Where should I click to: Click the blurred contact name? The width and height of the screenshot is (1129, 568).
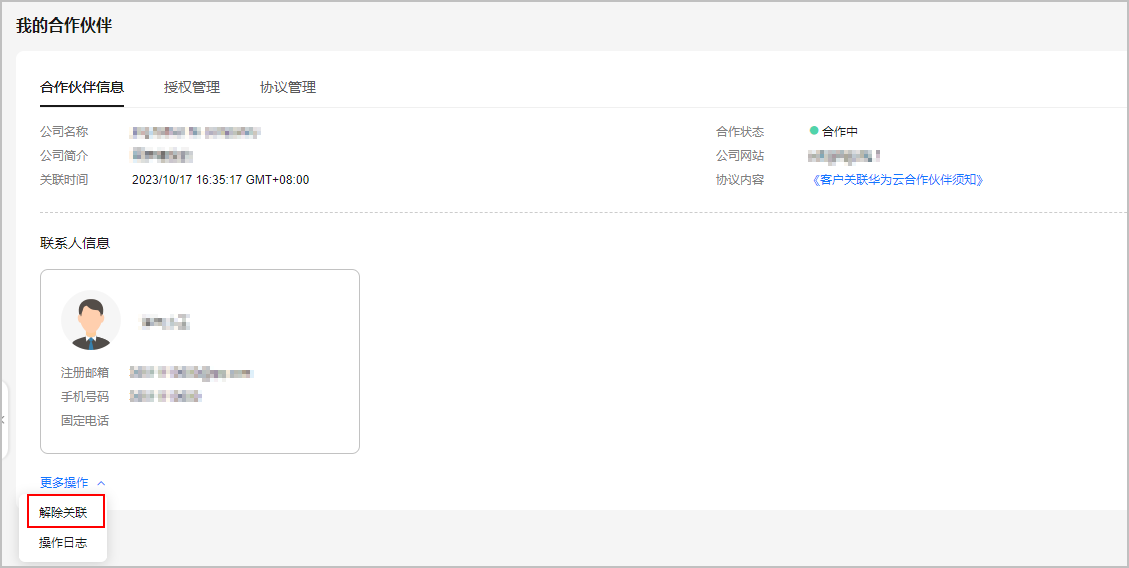[166, 322]
